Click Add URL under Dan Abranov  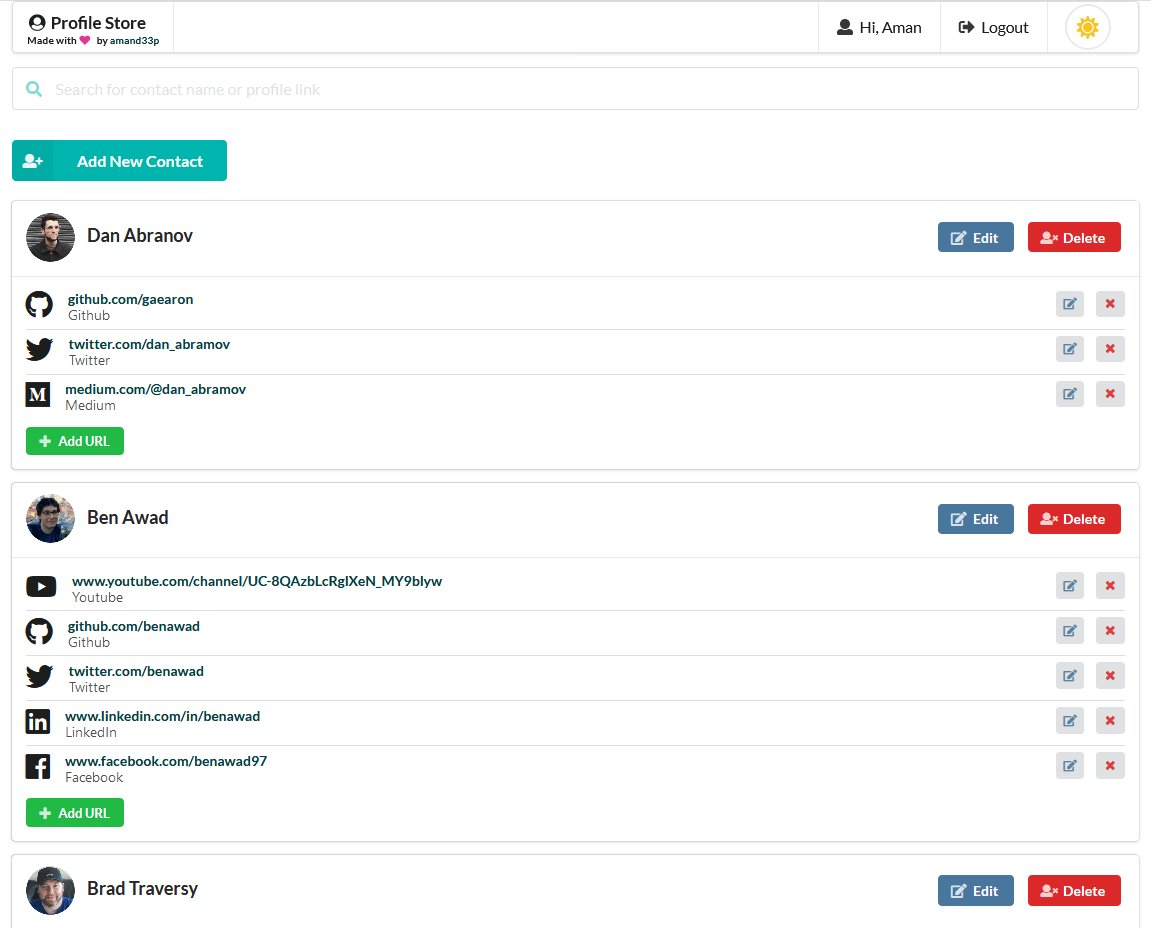tap(74, 440)
